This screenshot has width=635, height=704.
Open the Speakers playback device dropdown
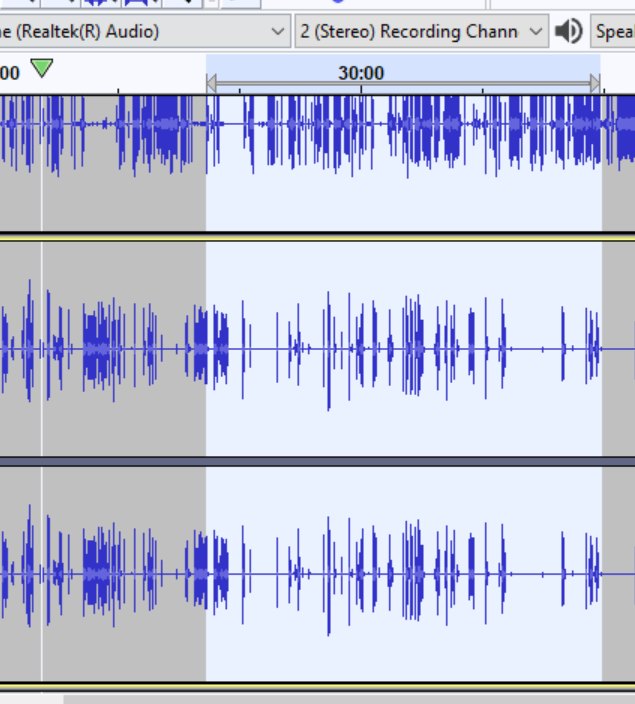pos(613,31)
